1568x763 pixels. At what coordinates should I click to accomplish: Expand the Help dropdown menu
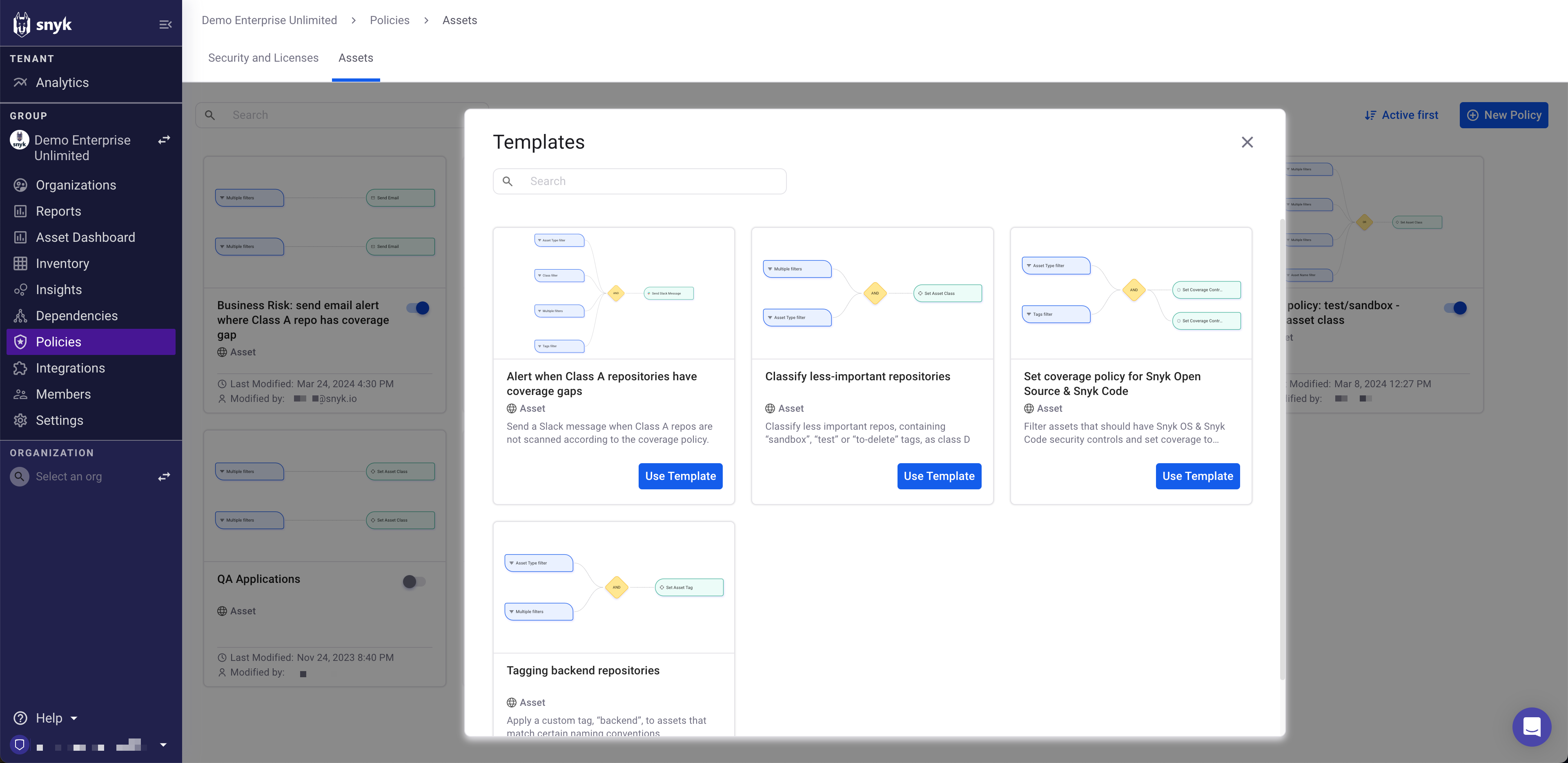tap(49, 718)
